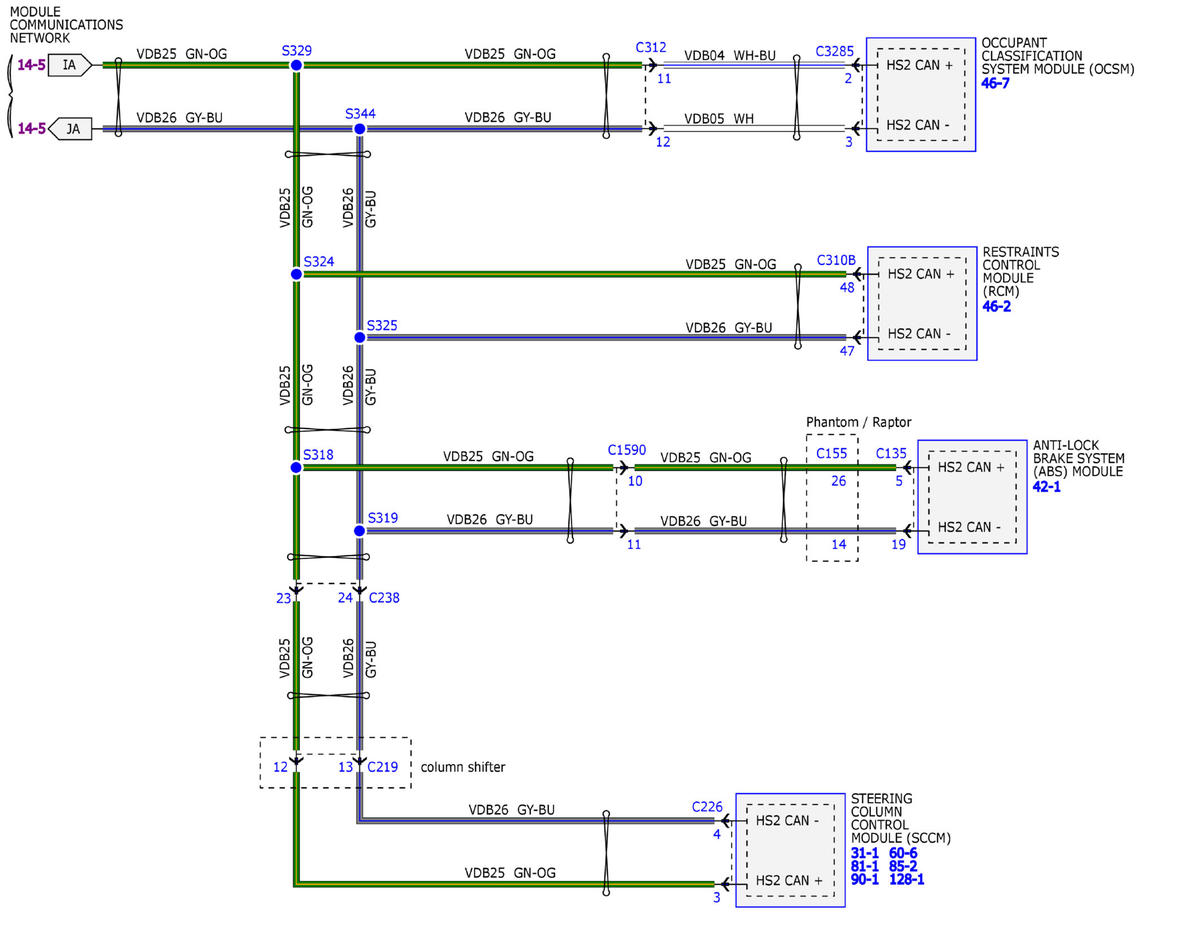1200x927 pixels.
Task: Select connector label C1590
Action: 627,452
